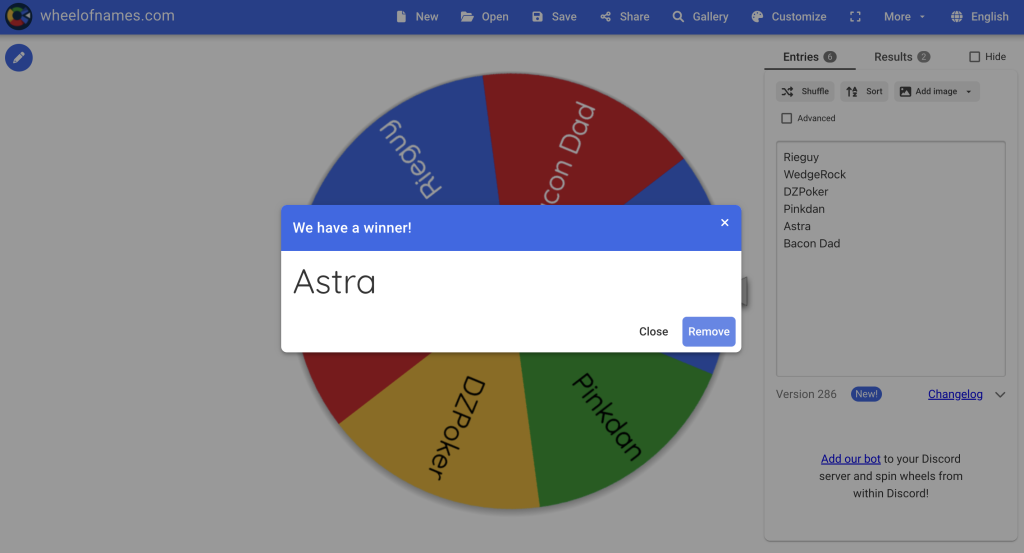Toggle the Hide checkbox
The height and width of the screenshot is (553, 1024).
click(x=975, y=57)
